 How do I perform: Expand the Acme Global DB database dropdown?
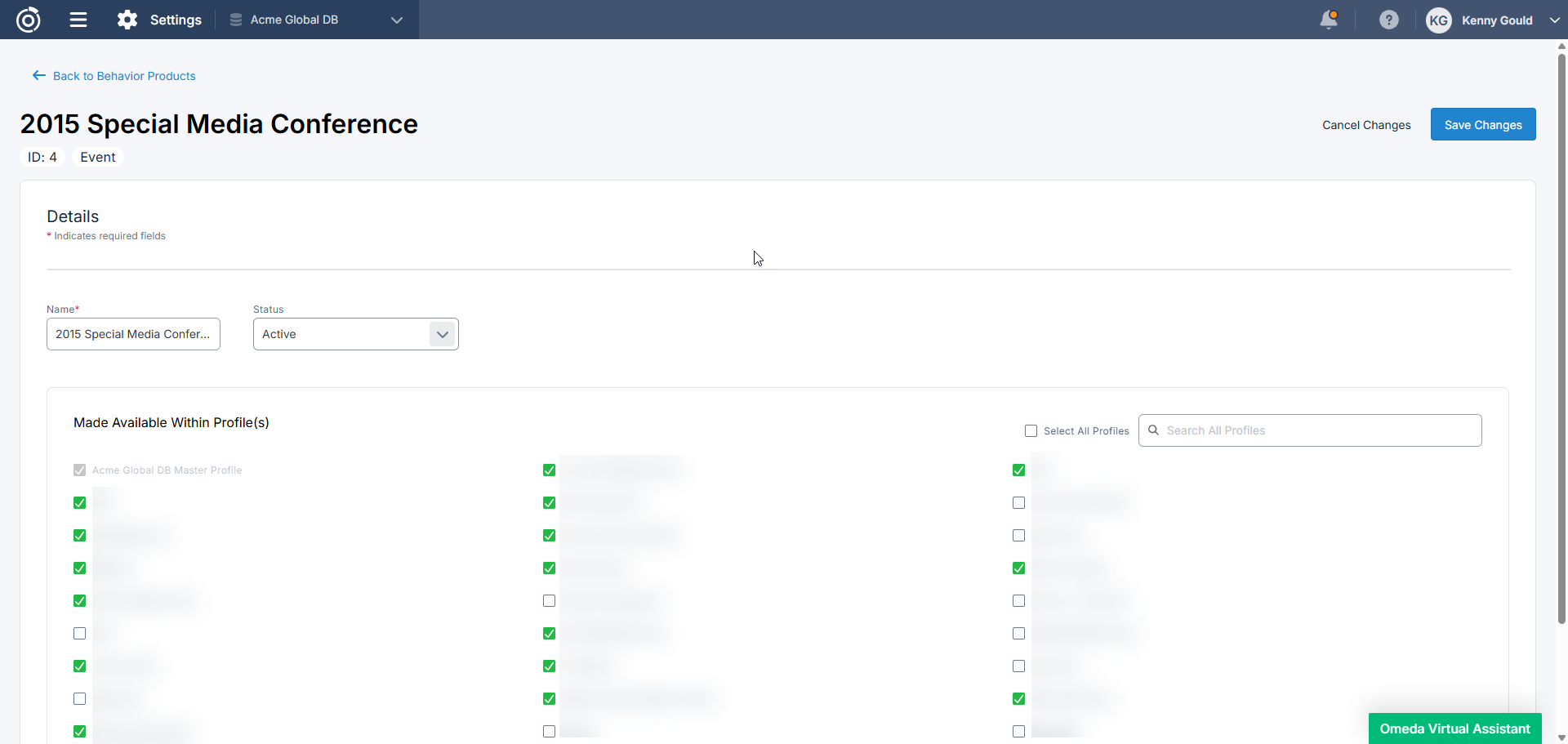point(397,20)
